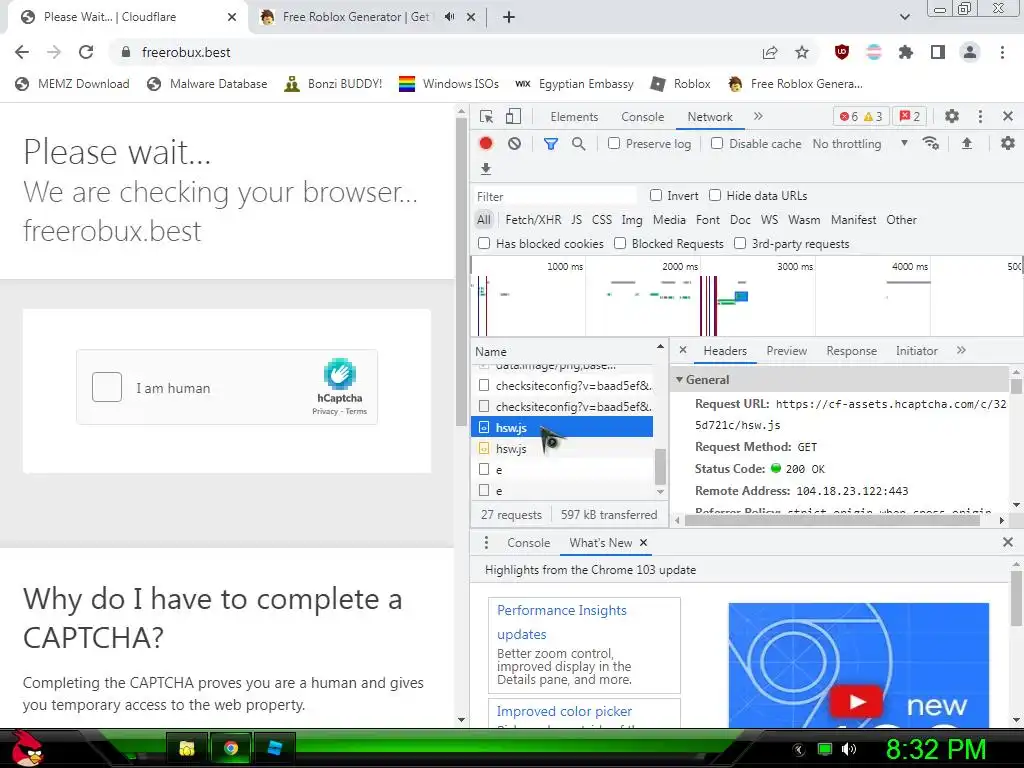Open network search magnifier
This screenshot has width=1024, height=768.
coord(579,144)
